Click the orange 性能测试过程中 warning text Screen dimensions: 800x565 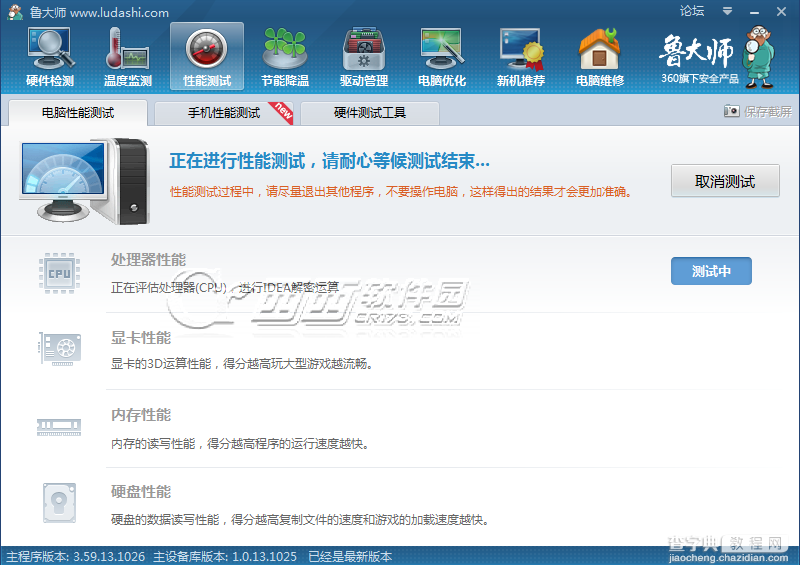click(401, 191)
